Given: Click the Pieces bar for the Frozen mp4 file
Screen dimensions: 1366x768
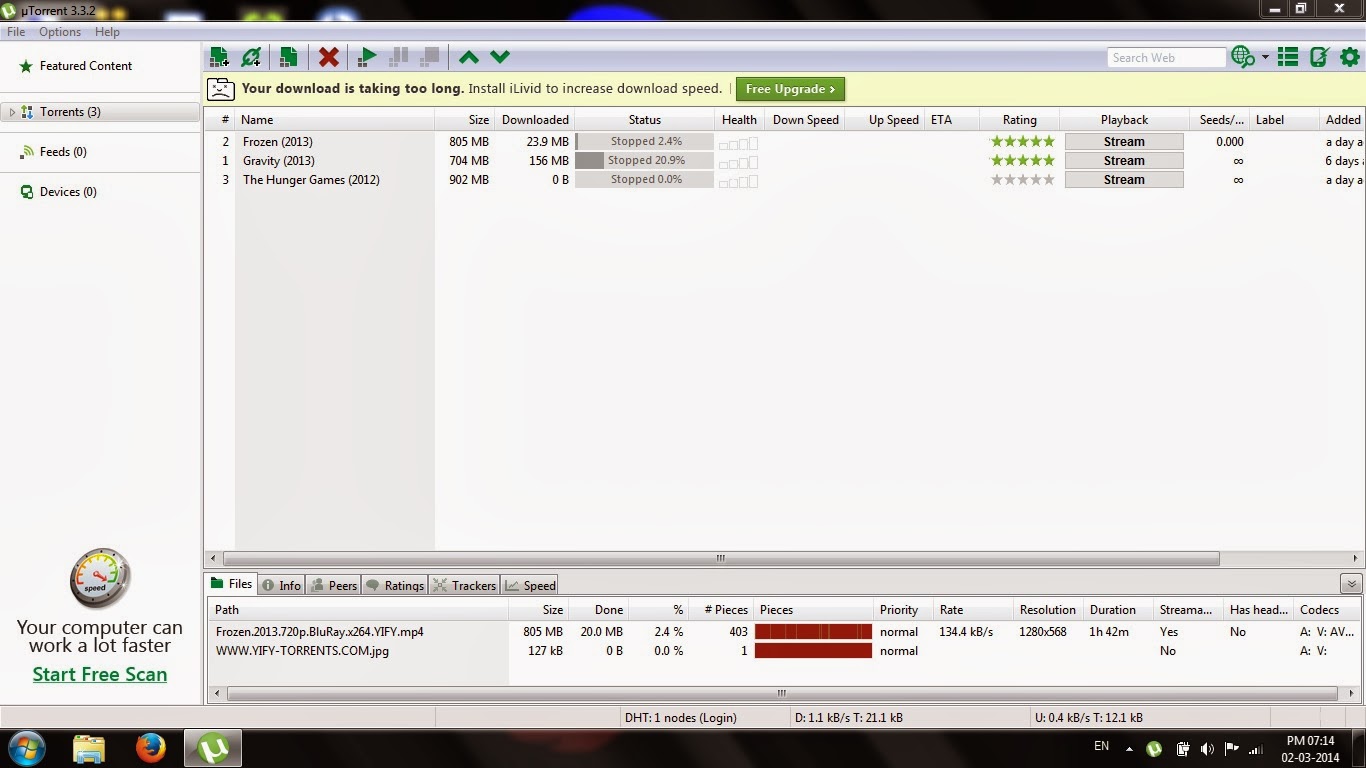Looking at the screenshot, I should tap(813, 632).
